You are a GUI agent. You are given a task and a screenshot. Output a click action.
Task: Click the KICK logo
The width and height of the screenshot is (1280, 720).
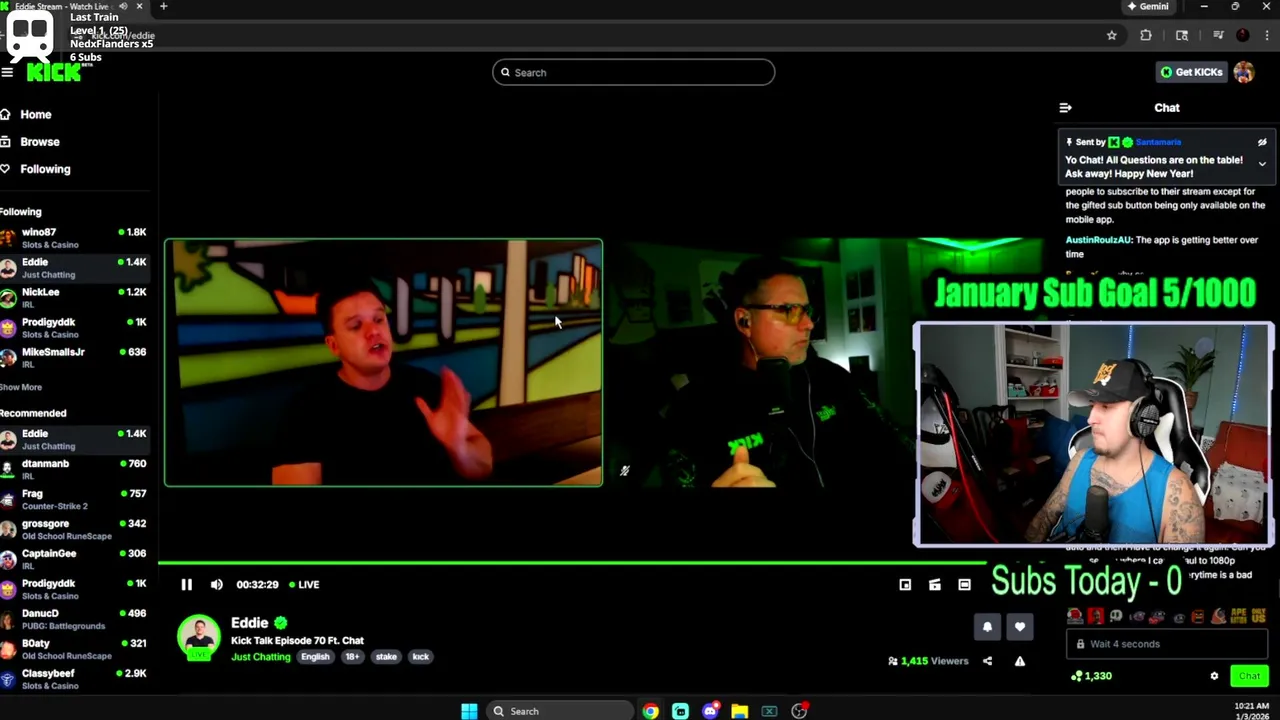(53, 73)
